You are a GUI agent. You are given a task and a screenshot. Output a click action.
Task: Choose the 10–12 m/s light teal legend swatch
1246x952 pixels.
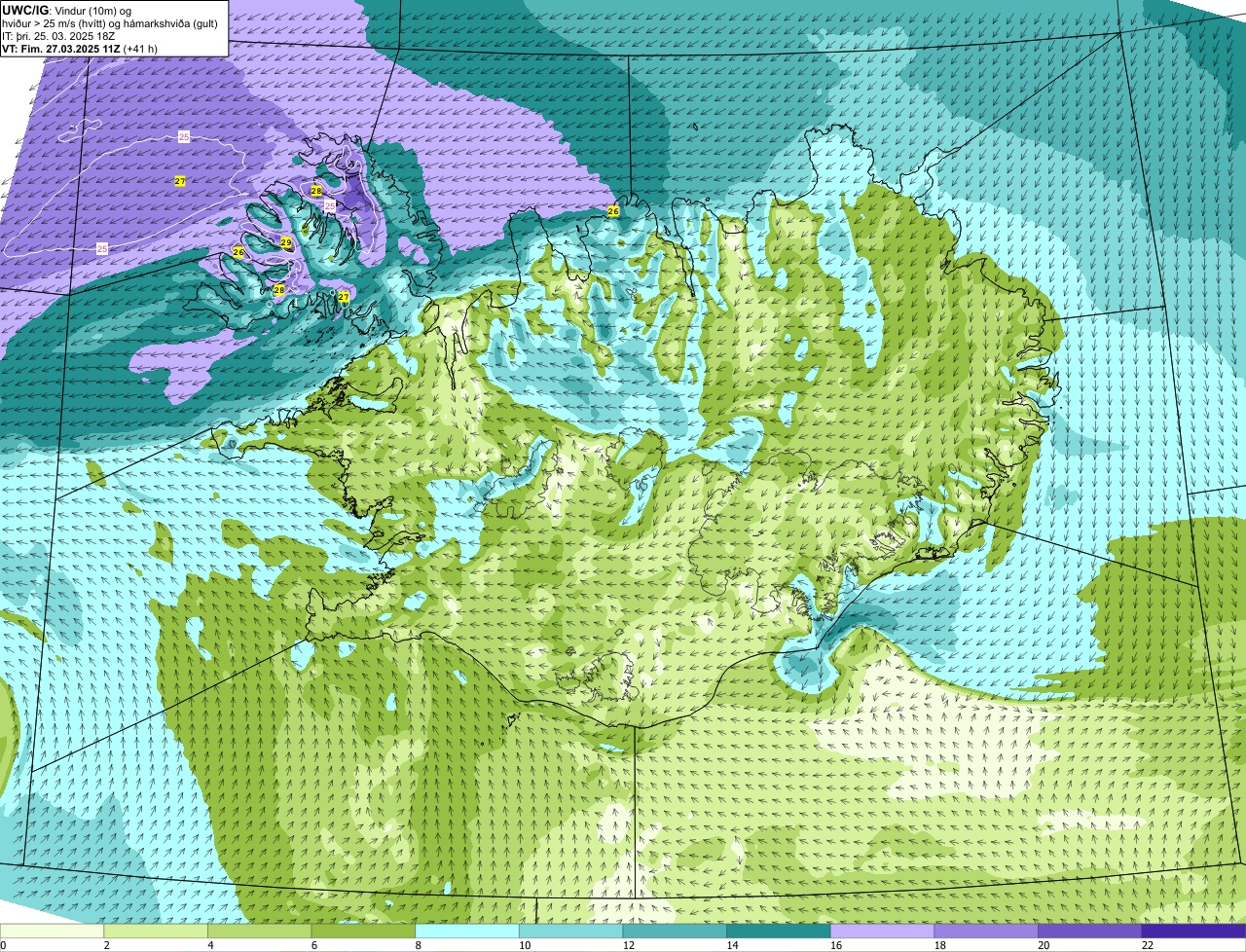pos(571,931)
